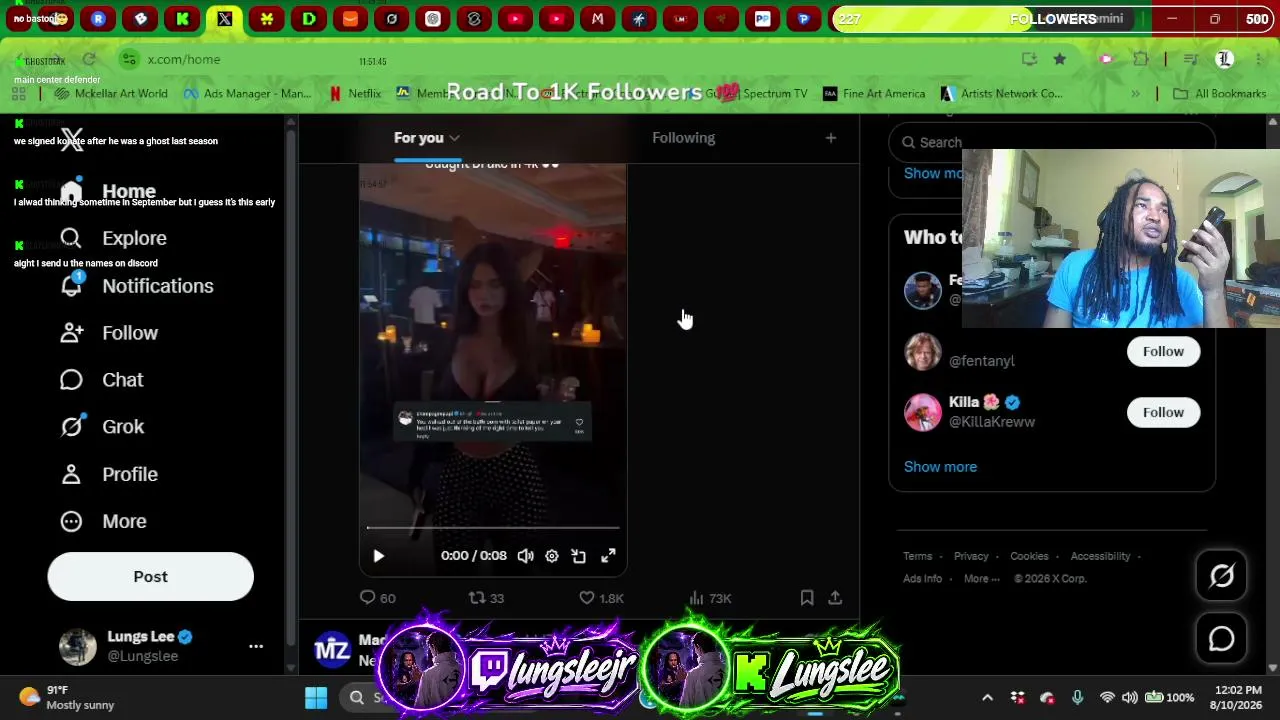
Task: Click the Notifications bell icon
Action: [x=71, y=286]
